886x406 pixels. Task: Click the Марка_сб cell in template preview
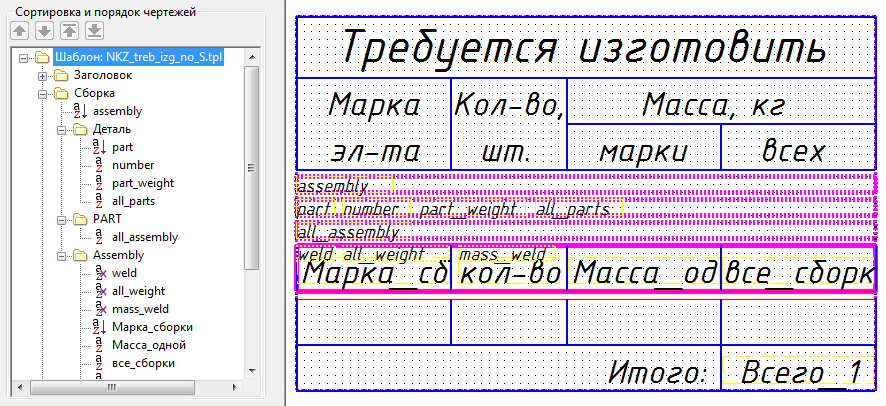point(374,273)
